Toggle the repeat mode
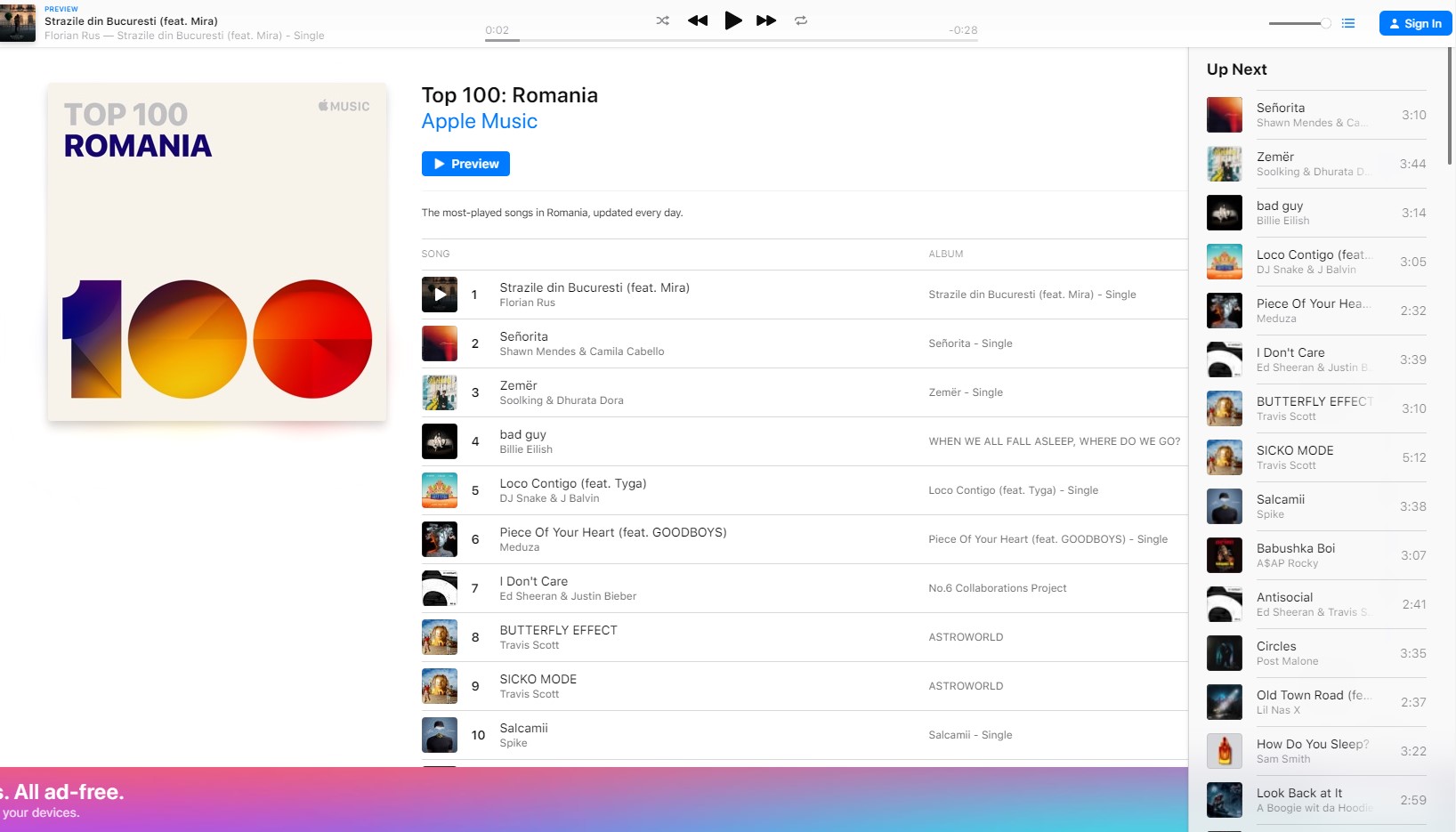This screenshot has height=832, width=1456. click(801, 20)
